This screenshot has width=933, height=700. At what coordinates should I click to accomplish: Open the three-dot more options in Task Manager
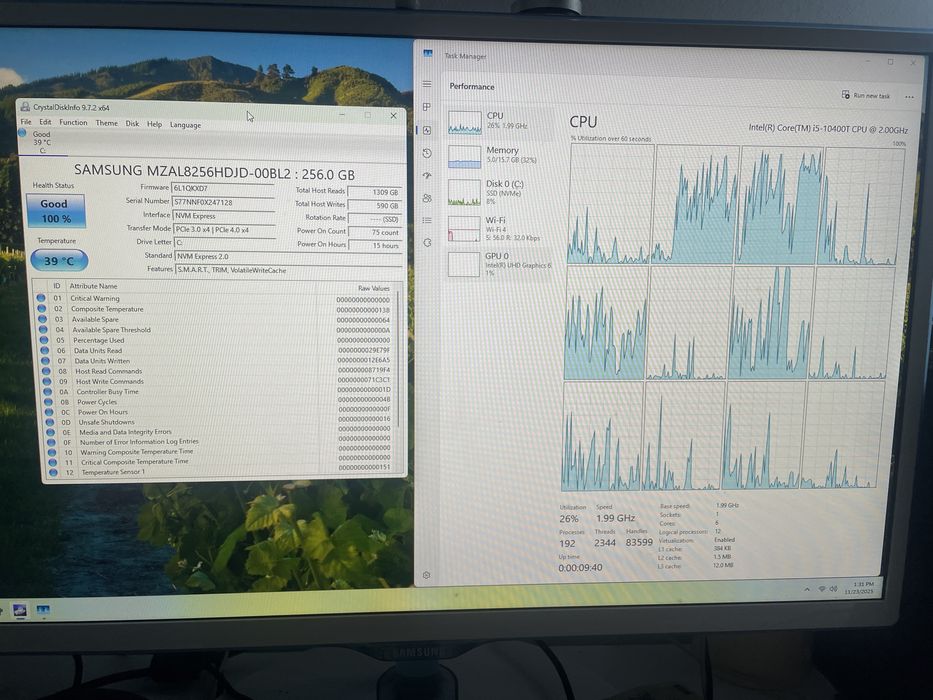909,97
